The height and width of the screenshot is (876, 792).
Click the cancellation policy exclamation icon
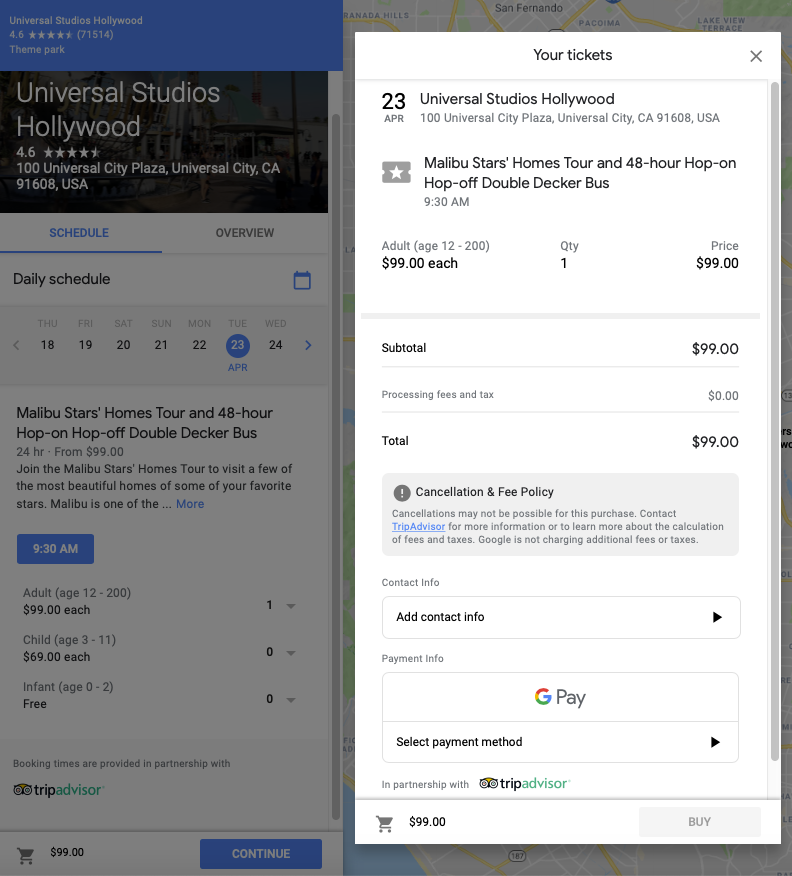click(x=402, y=492)
